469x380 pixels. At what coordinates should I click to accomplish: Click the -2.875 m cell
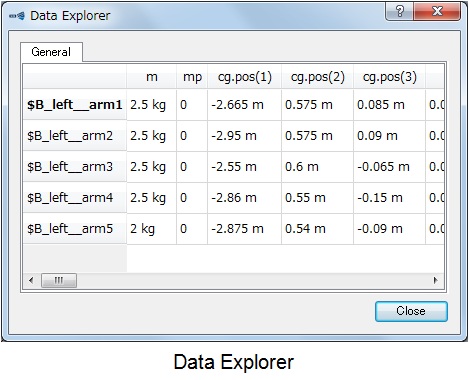pos(244,229)
